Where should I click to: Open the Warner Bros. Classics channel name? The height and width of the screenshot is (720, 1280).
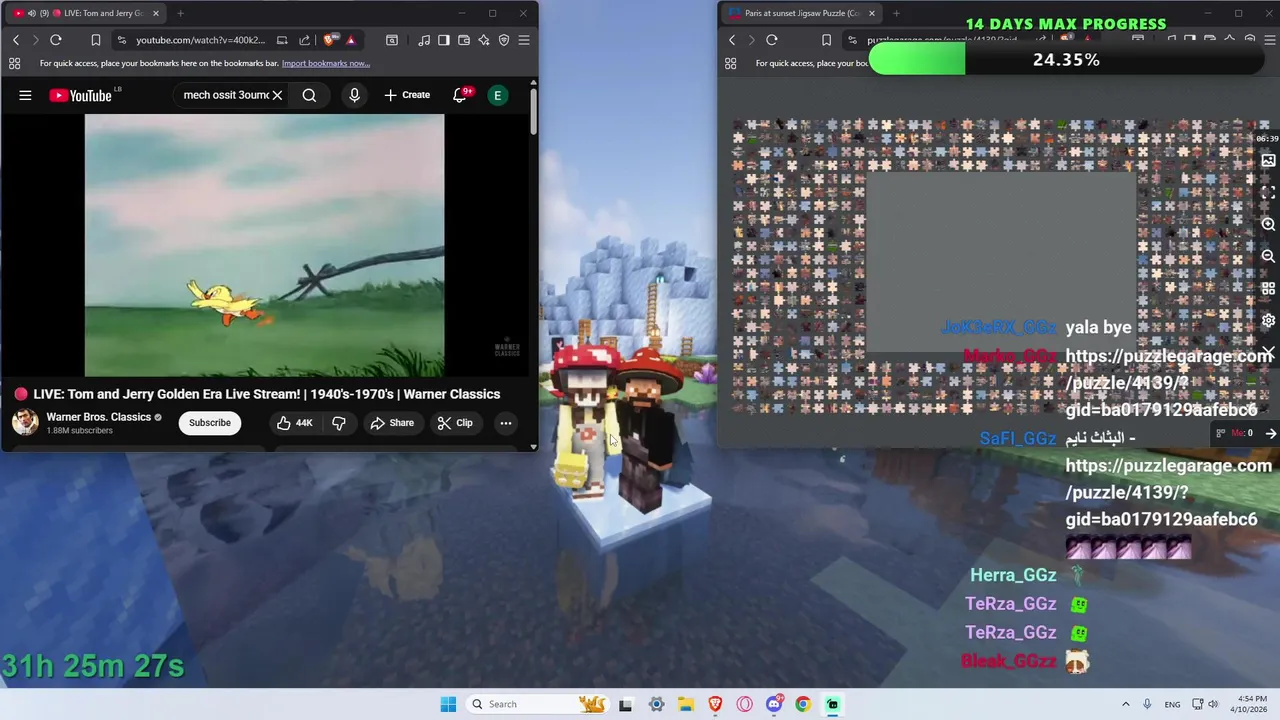pyautogui.click(x=98, y=417)
